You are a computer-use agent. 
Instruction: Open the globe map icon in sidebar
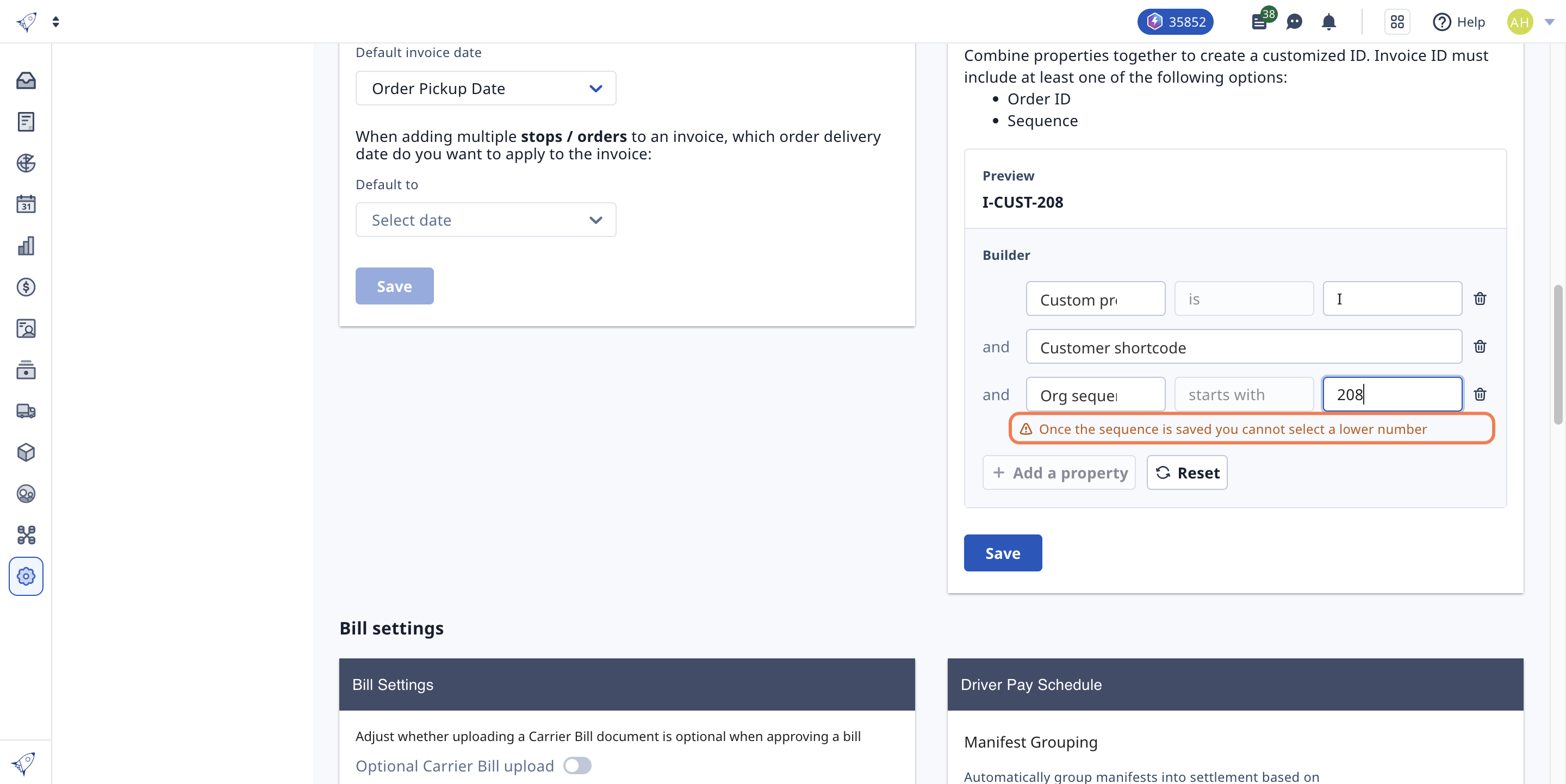[26, 163]
